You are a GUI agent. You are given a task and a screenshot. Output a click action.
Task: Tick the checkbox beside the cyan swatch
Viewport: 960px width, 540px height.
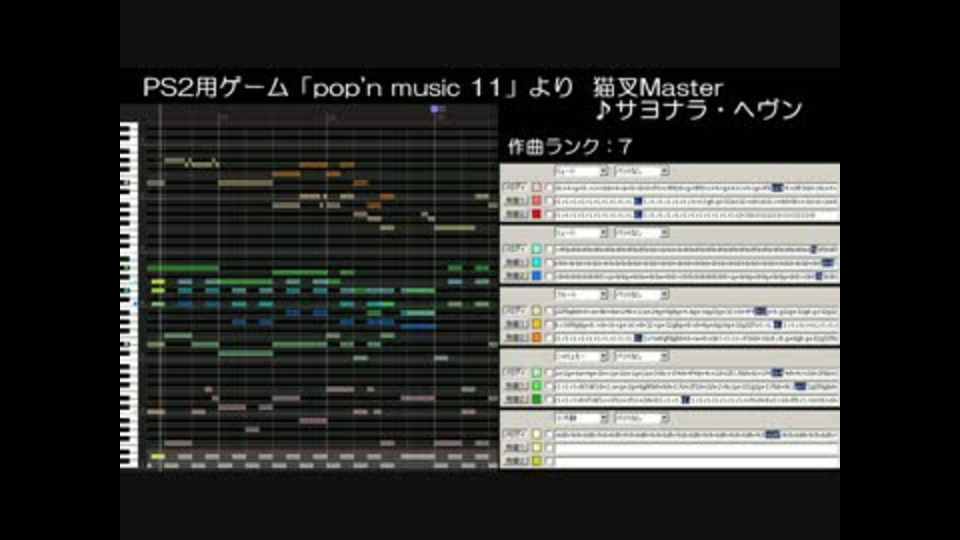(549, 263)
